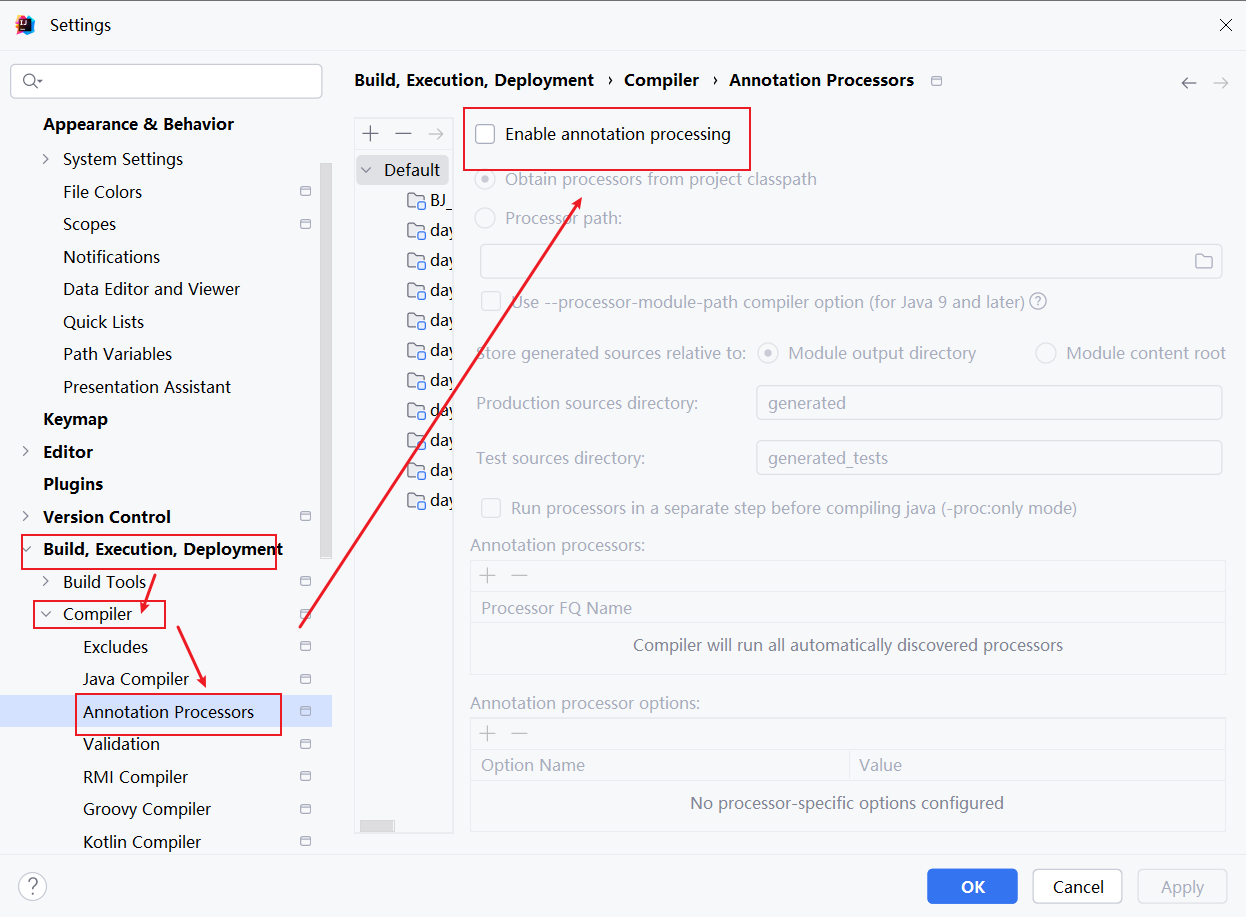Enable annotation processing checkbox
The image size is (1246, 917).
coord(486,134)
